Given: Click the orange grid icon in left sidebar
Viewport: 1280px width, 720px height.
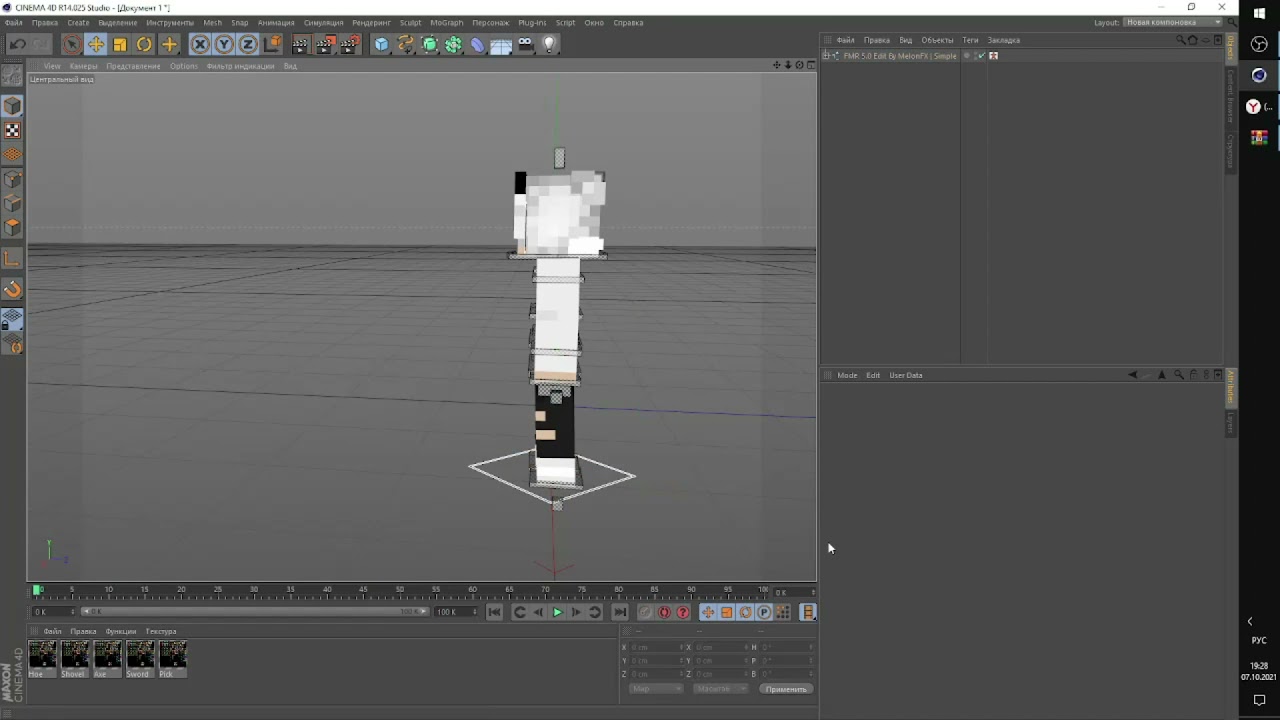Looking at the screenshot, I should point(12,154).
